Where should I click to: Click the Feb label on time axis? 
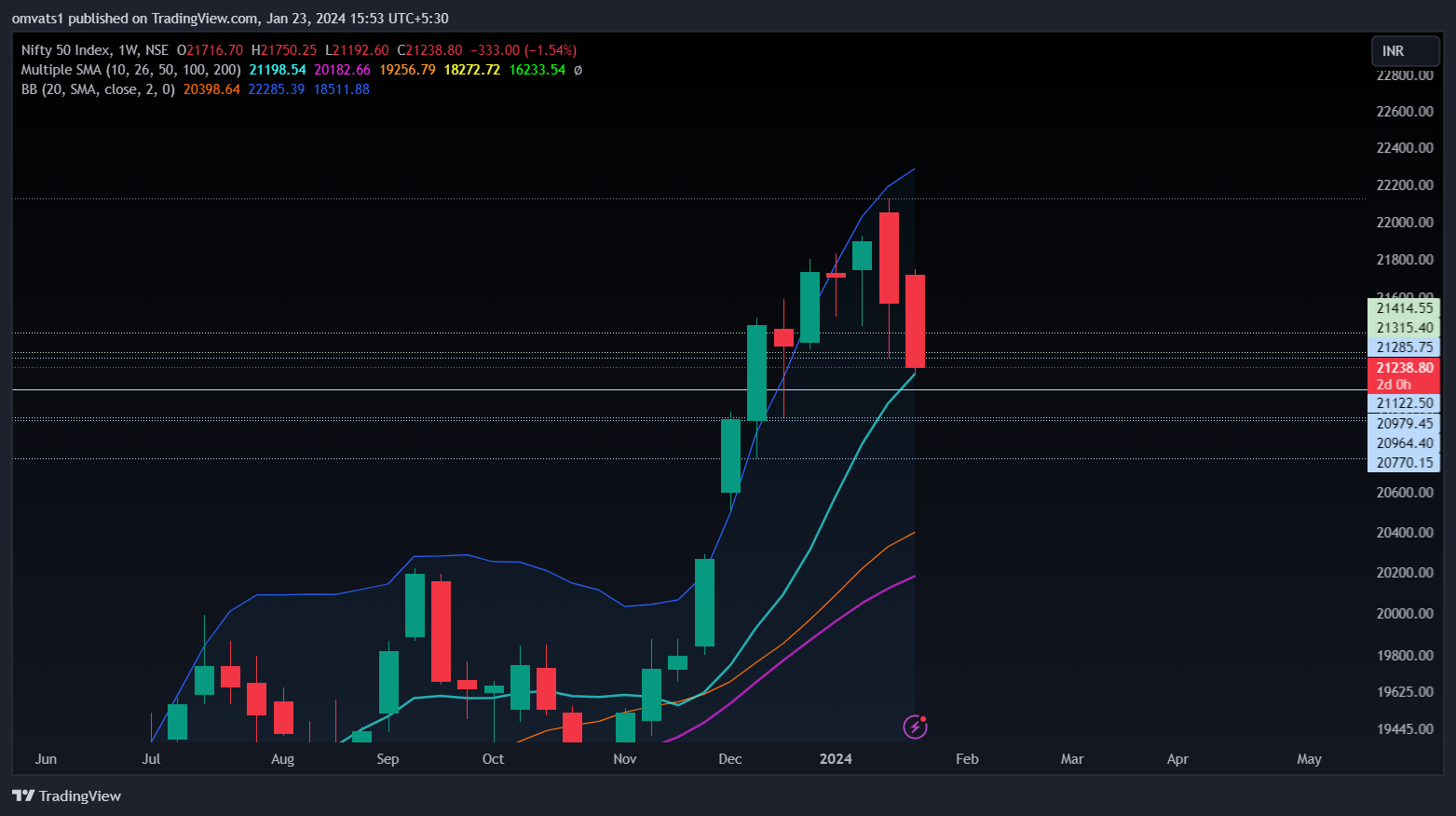coord(967,759)
